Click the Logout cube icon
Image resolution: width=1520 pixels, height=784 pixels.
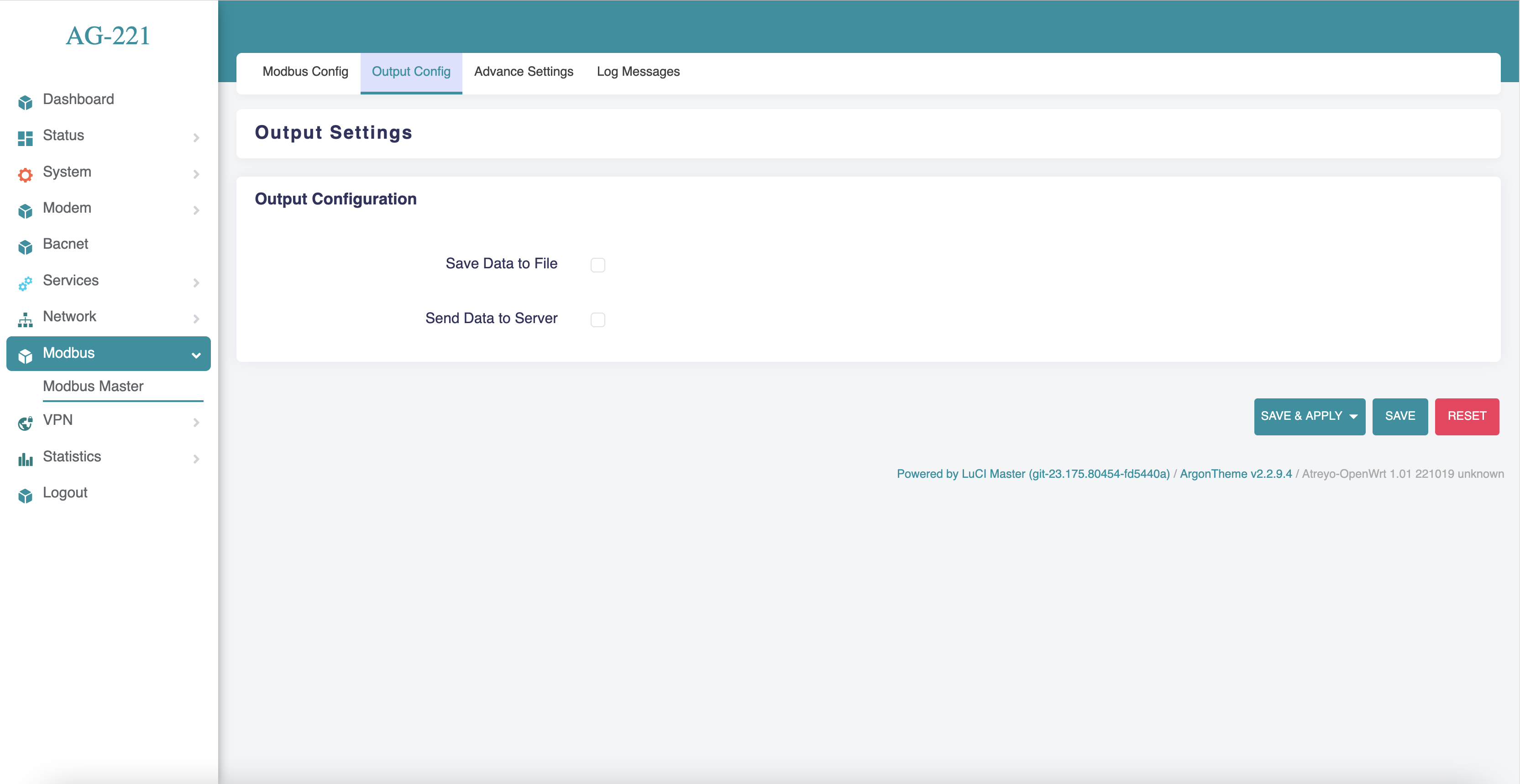[x=25, y=496]
